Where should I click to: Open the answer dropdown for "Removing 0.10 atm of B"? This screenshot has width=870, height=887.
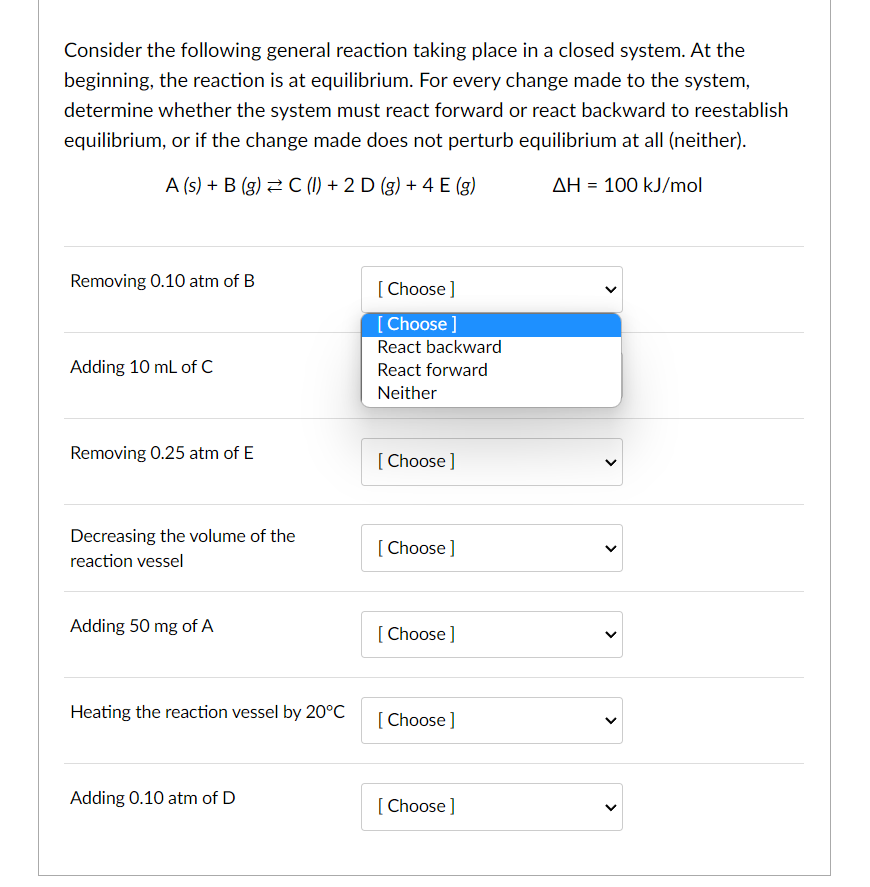(x=491, y=289)
